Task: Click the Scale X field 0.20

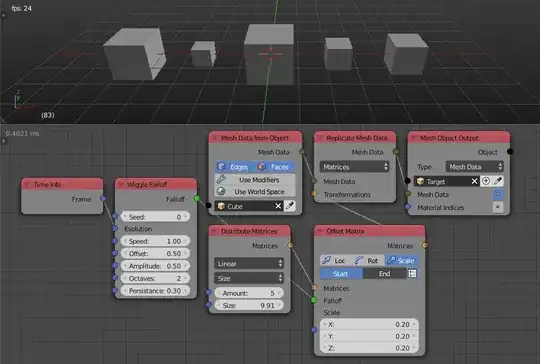Action: [x=370, y=324]
